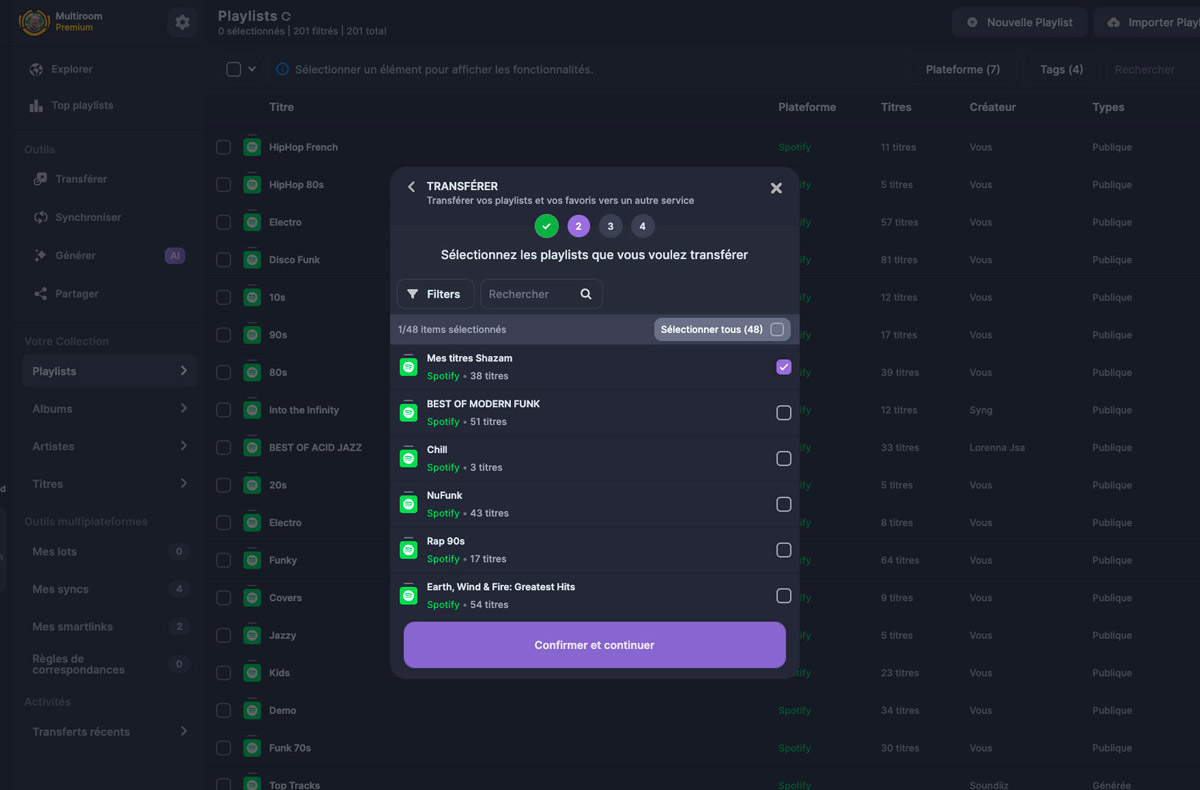
Task: Click Spotify icon of Chill playlist
Action: (x=408, y=458)
